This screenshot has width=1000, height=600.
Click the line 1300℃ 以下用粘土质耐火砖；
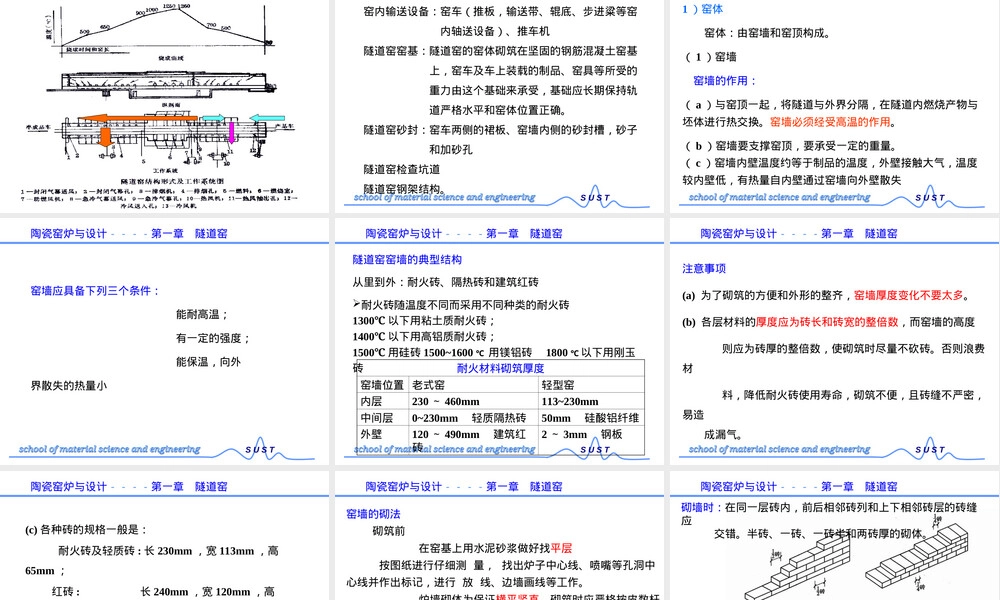424,321
